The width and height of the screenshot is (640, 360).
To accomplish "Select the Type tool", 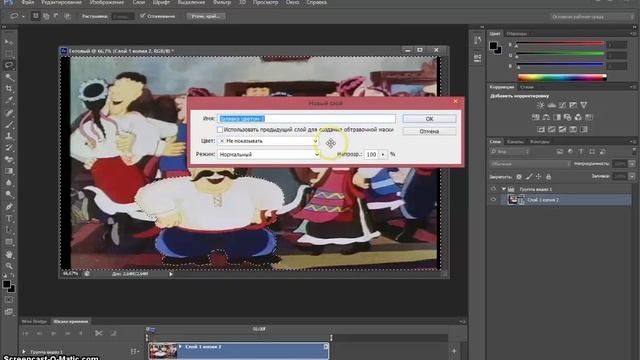I will [9, 219].
